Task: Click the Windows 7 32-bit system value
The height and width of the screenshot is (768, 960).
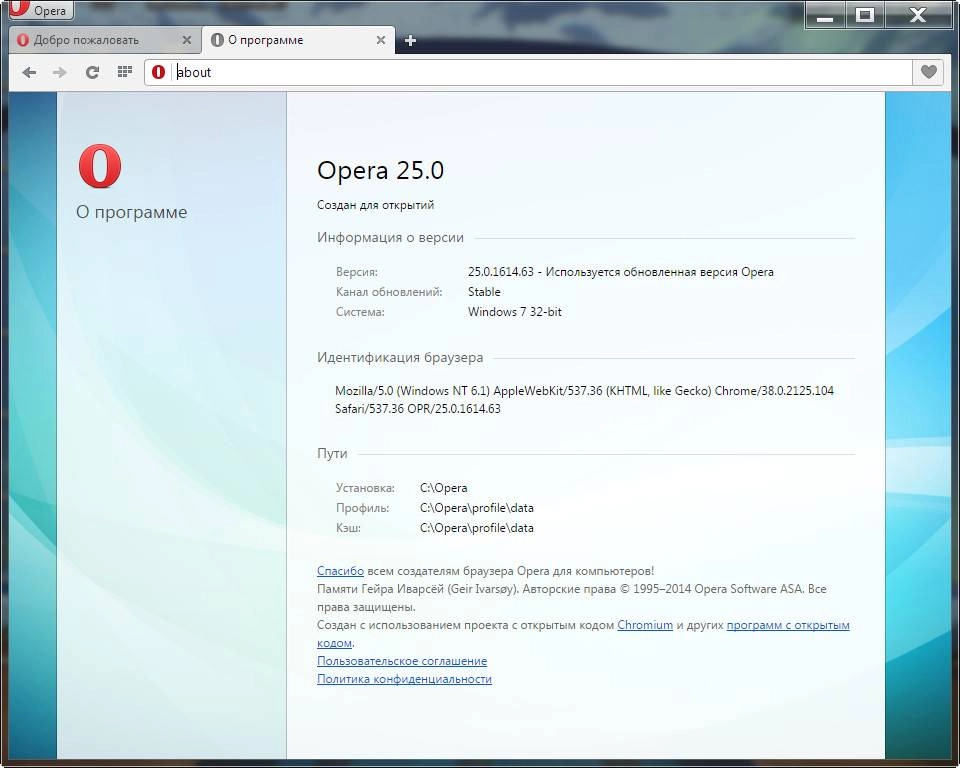Action: point(514,312)
